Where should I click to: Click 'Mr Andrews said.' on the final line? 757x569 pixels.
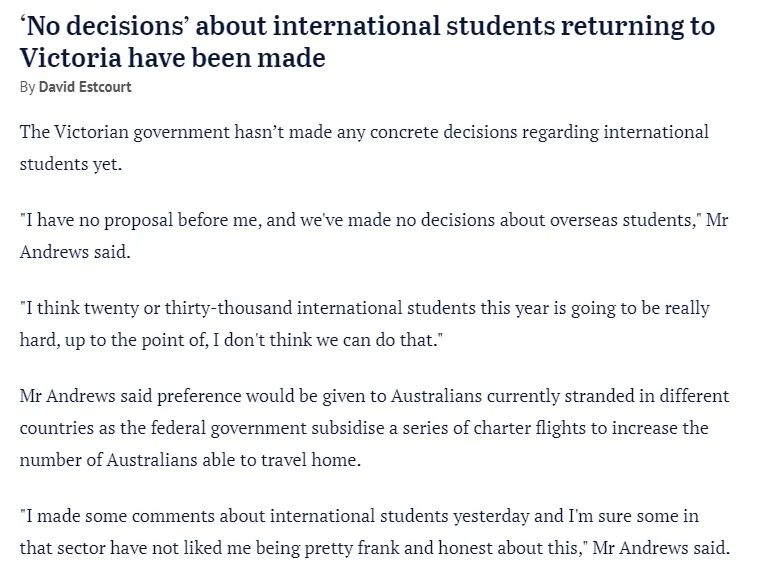[661, 548]
